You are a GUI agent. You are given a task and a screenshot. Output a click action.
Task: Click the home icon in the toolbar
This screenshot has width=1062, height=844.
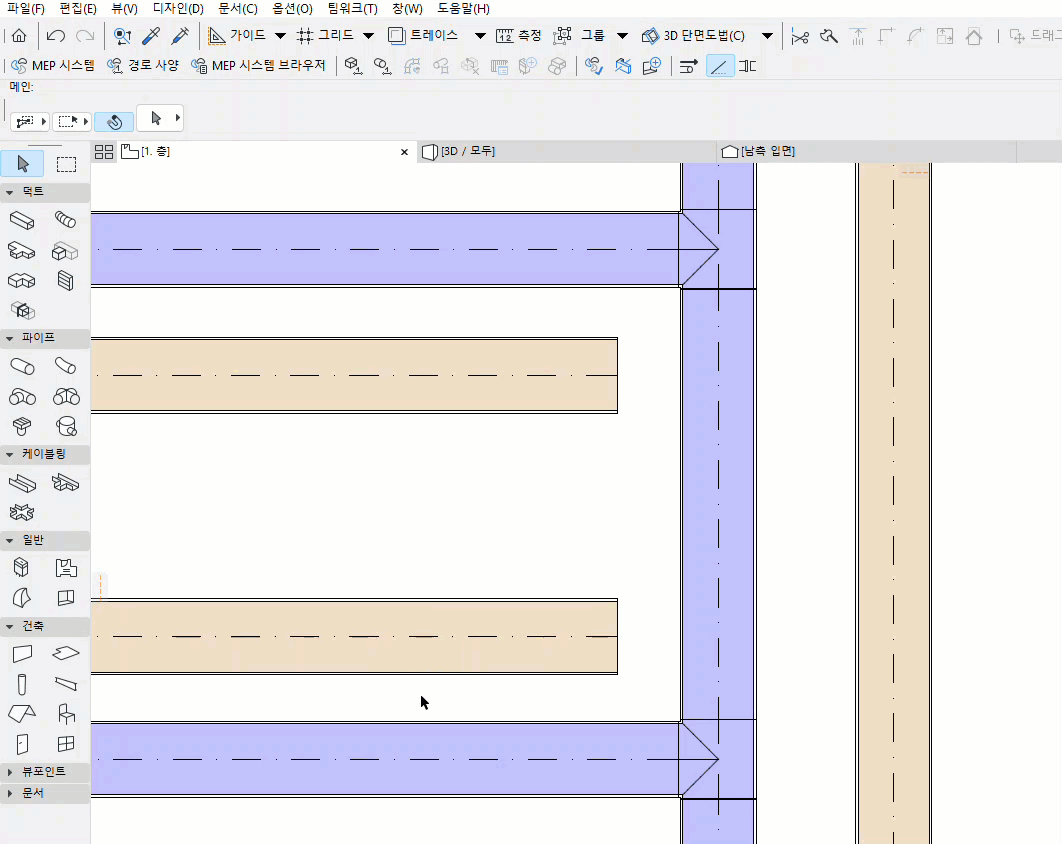pyautogui.click(x=18, y=34)
